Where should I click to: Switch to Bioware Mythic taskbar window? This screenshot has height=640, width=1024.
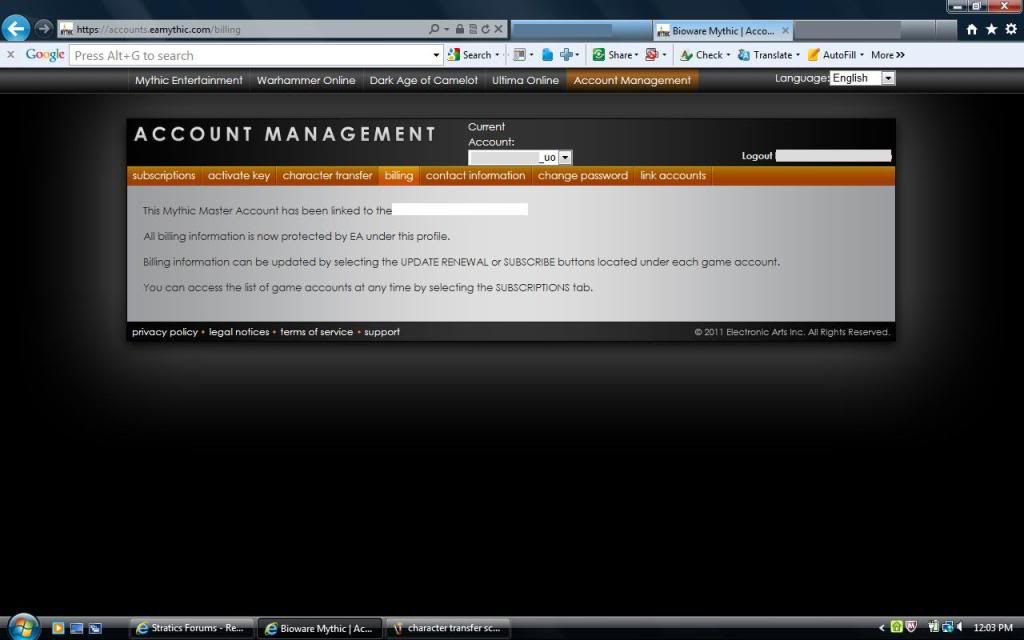pyautogui.click(x=319, y=628)
